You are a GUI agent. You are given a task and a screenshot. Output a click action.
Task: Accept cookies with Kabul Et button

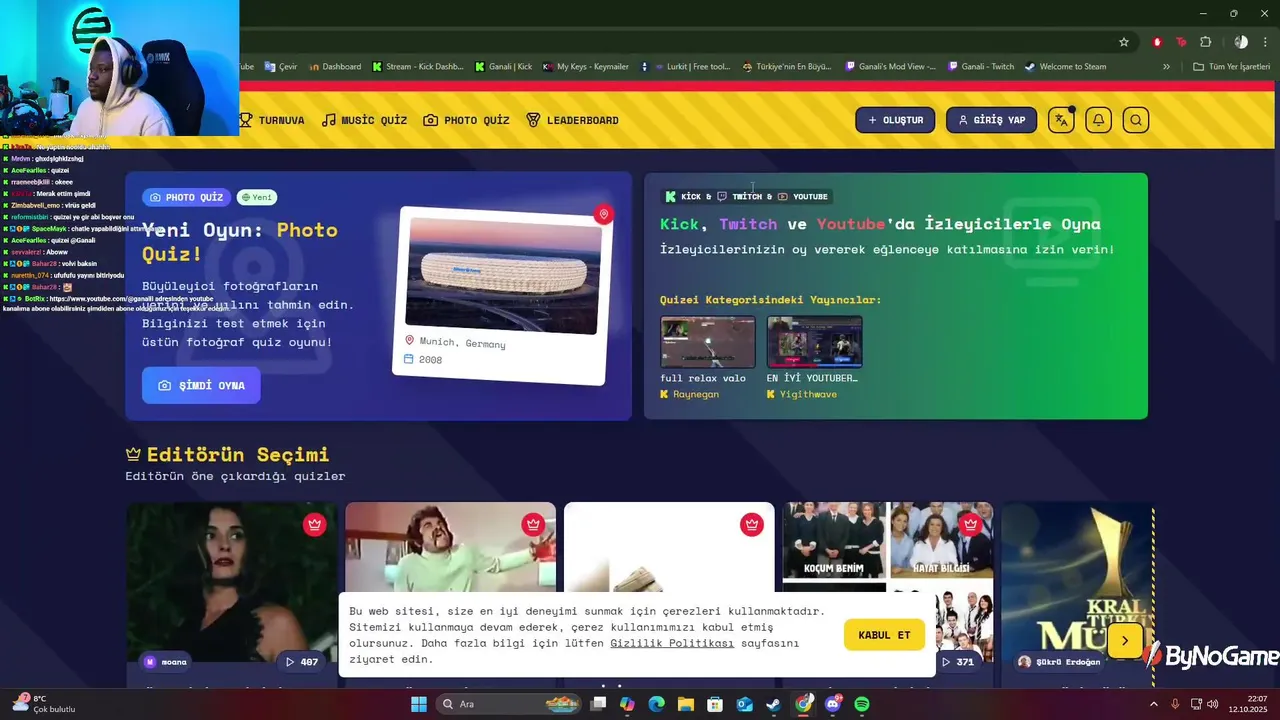click(x=884, y=635)
